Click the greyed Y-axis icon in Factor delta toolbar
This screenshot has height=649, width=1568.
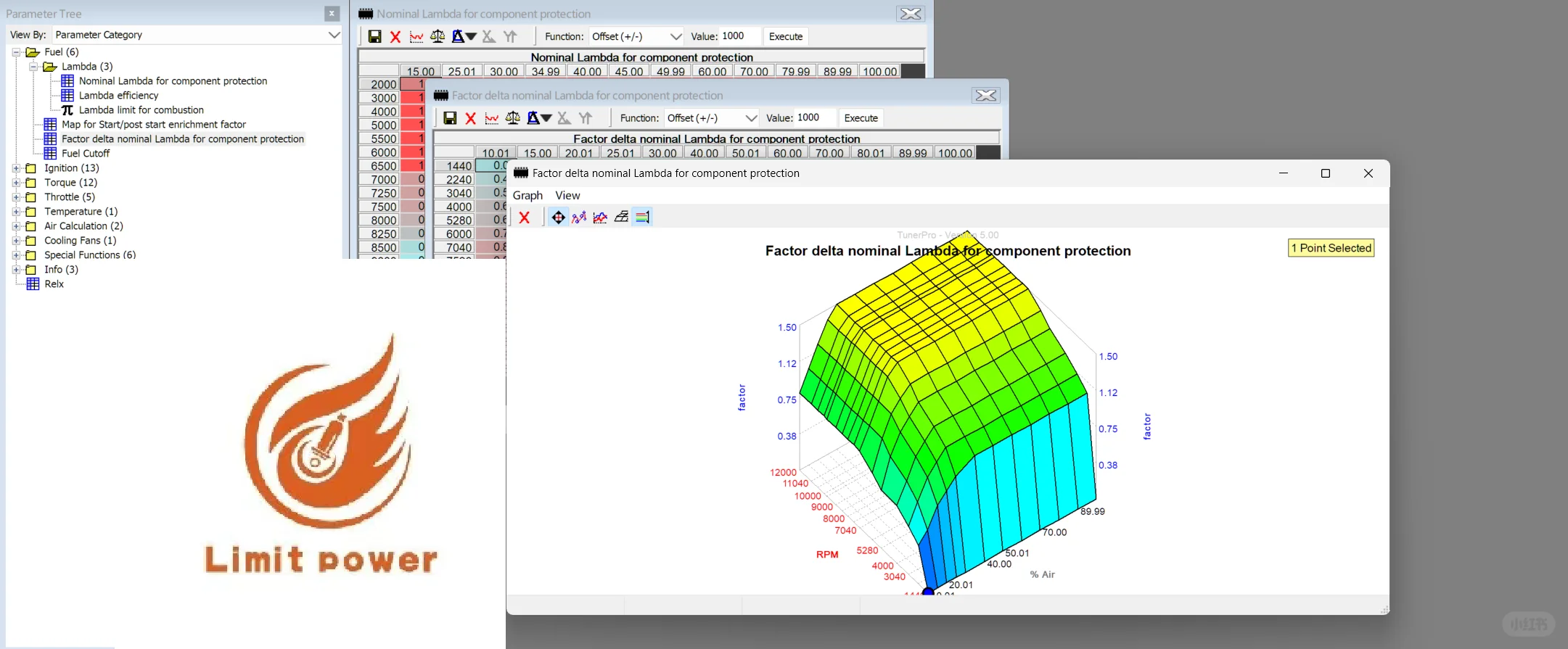(586, 118)
